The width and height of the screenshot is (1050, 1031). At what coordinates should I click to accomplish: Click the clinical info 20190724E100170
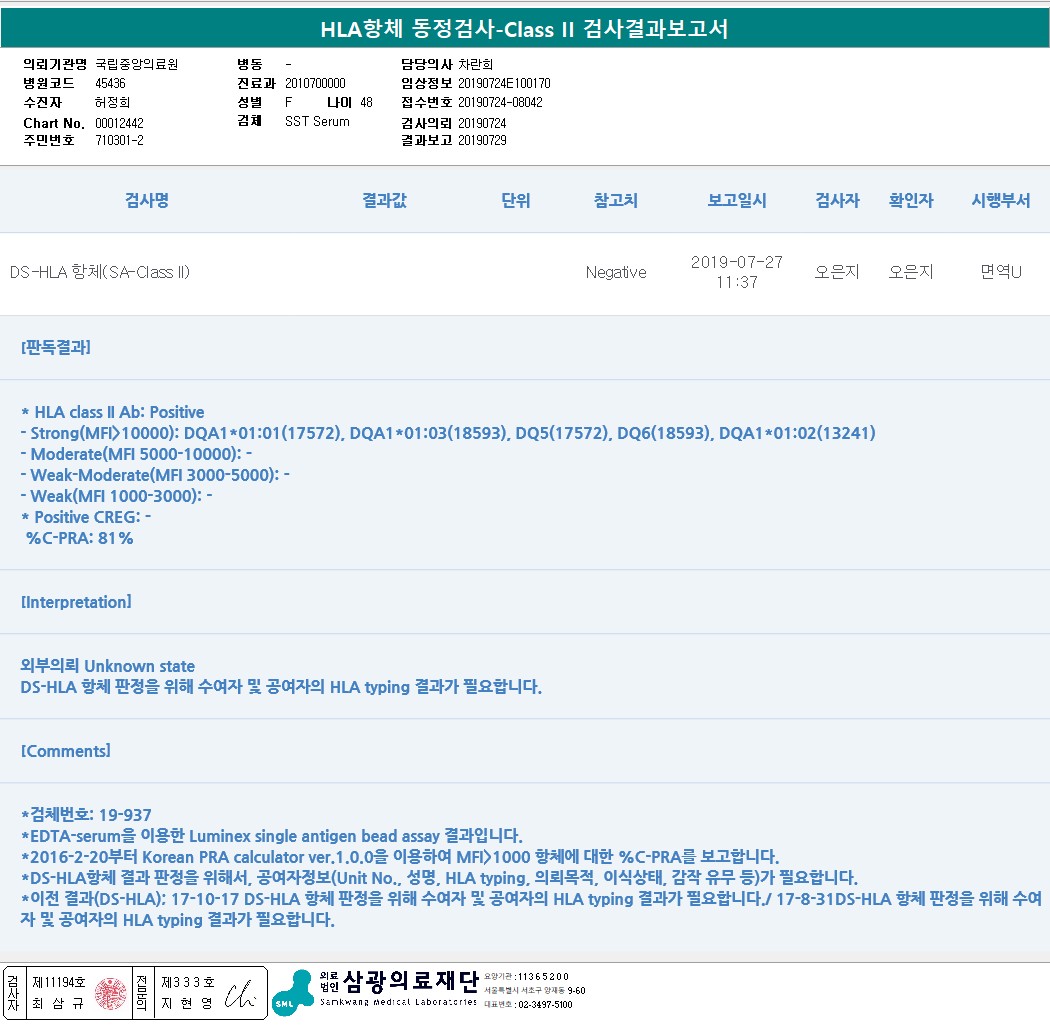[x=504, y=83]
